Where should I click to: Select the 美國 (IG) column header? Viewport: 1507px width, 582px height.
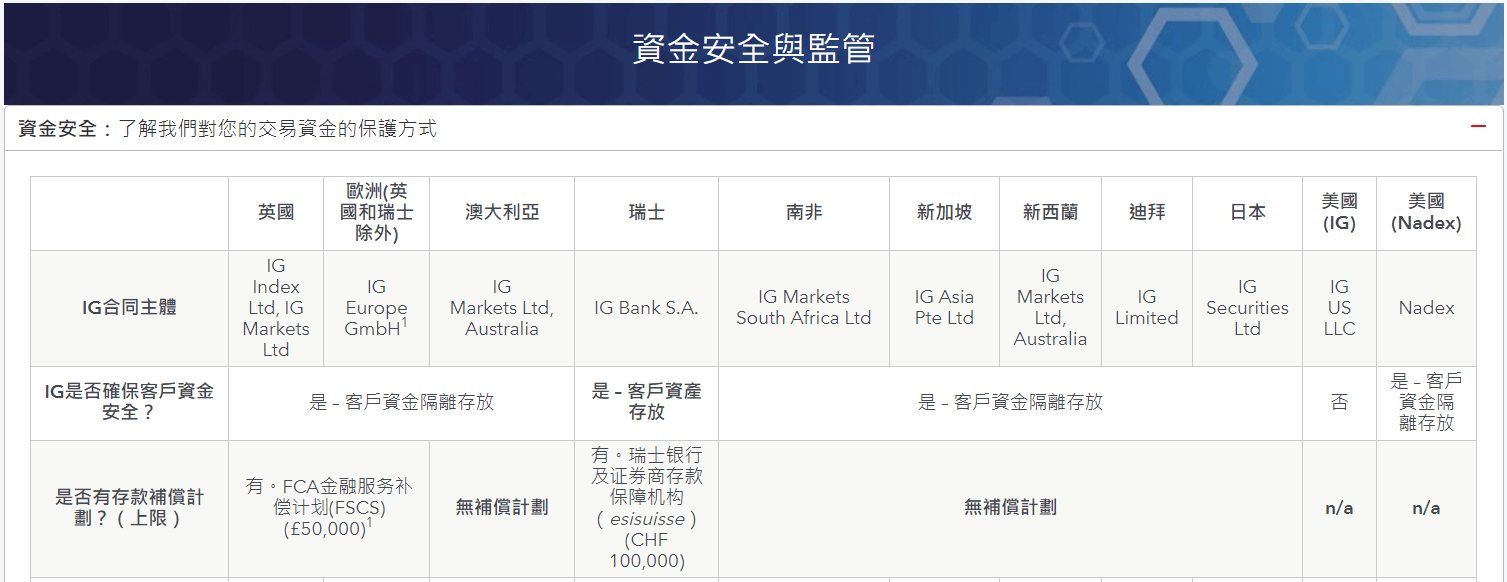click(x=1338, y=212)
